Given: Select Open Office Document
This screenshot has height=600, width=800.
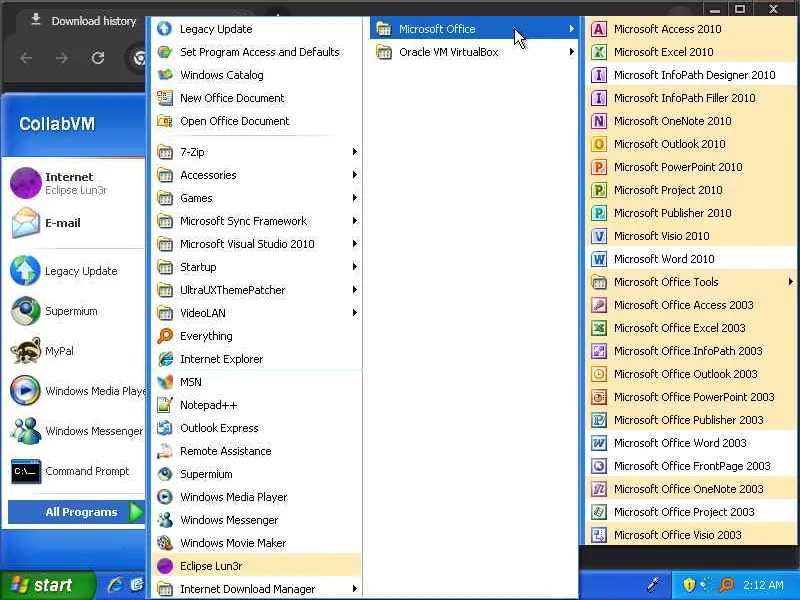Looking at the screenshot, I should point(257,121).
